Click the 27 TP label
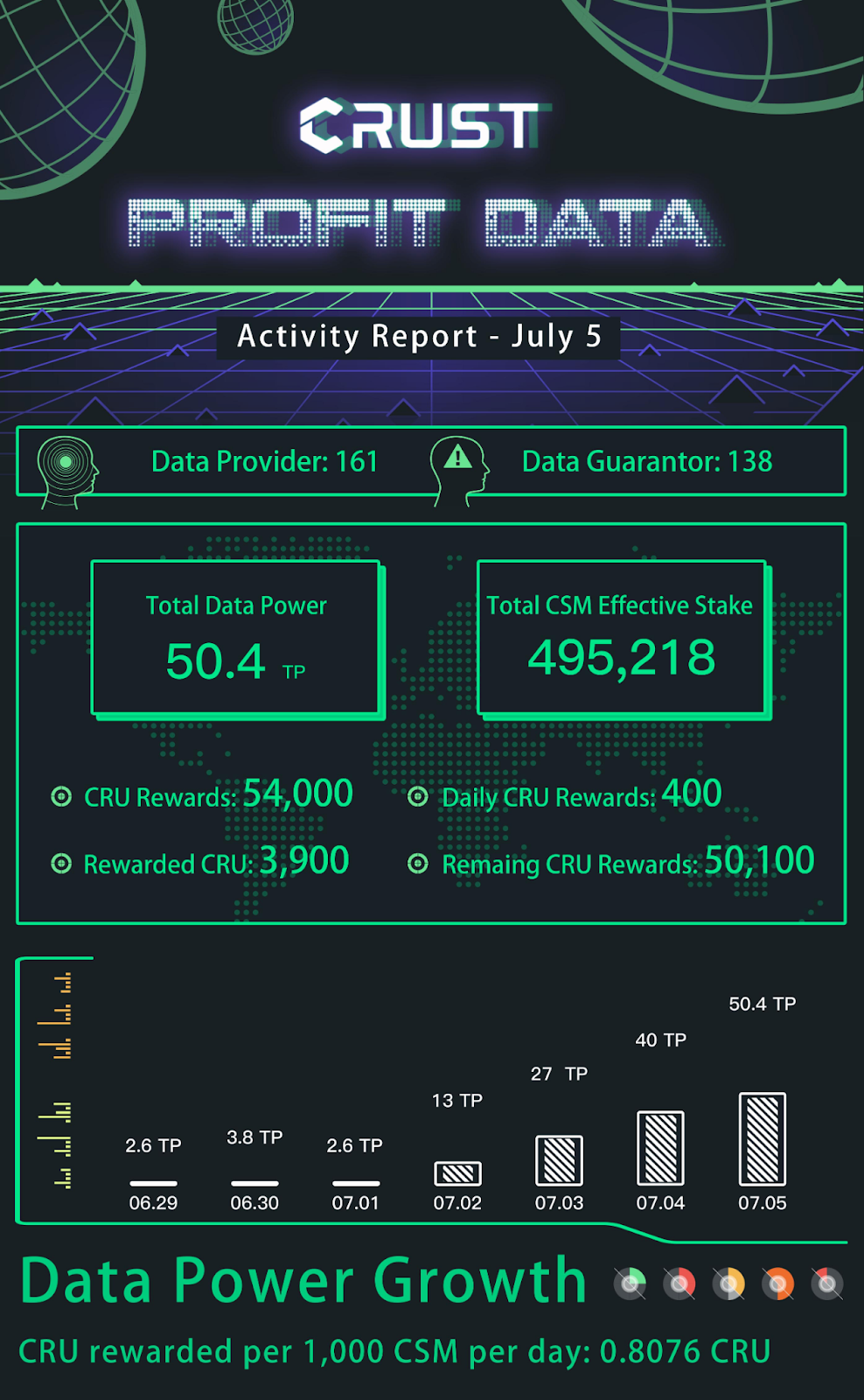This screenshot has height=1400, width=864. pos(559,1074)
